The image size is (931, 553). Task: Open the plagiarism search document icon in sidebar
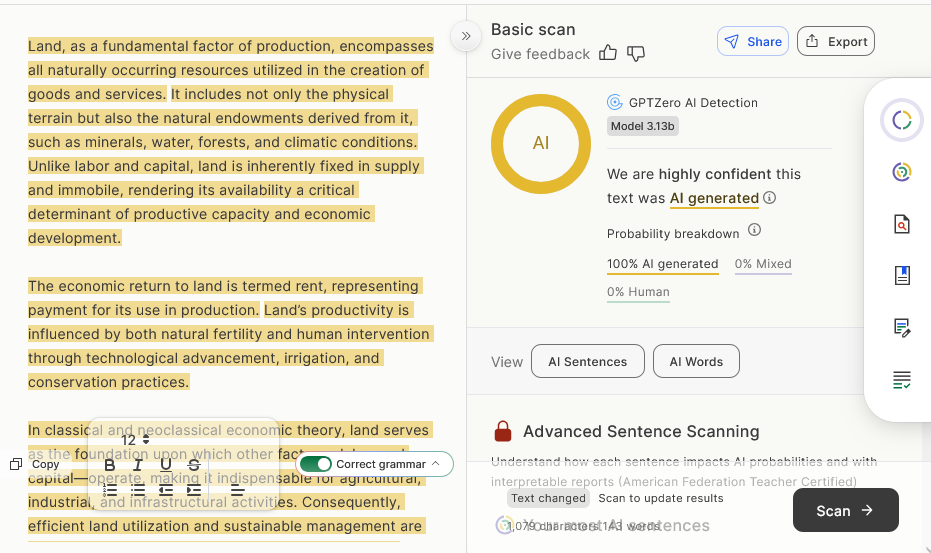pos(902,224)
